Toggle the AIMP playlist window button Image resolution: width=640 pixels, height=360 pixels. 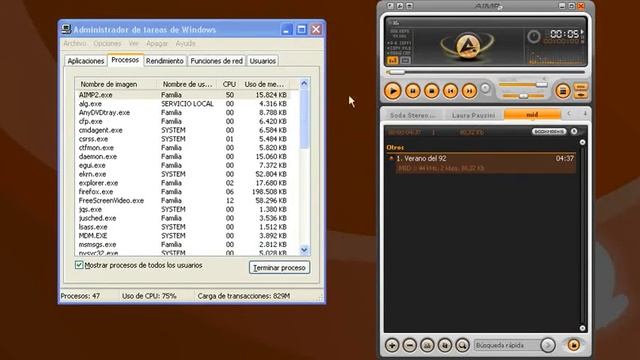tap(562, 91)
